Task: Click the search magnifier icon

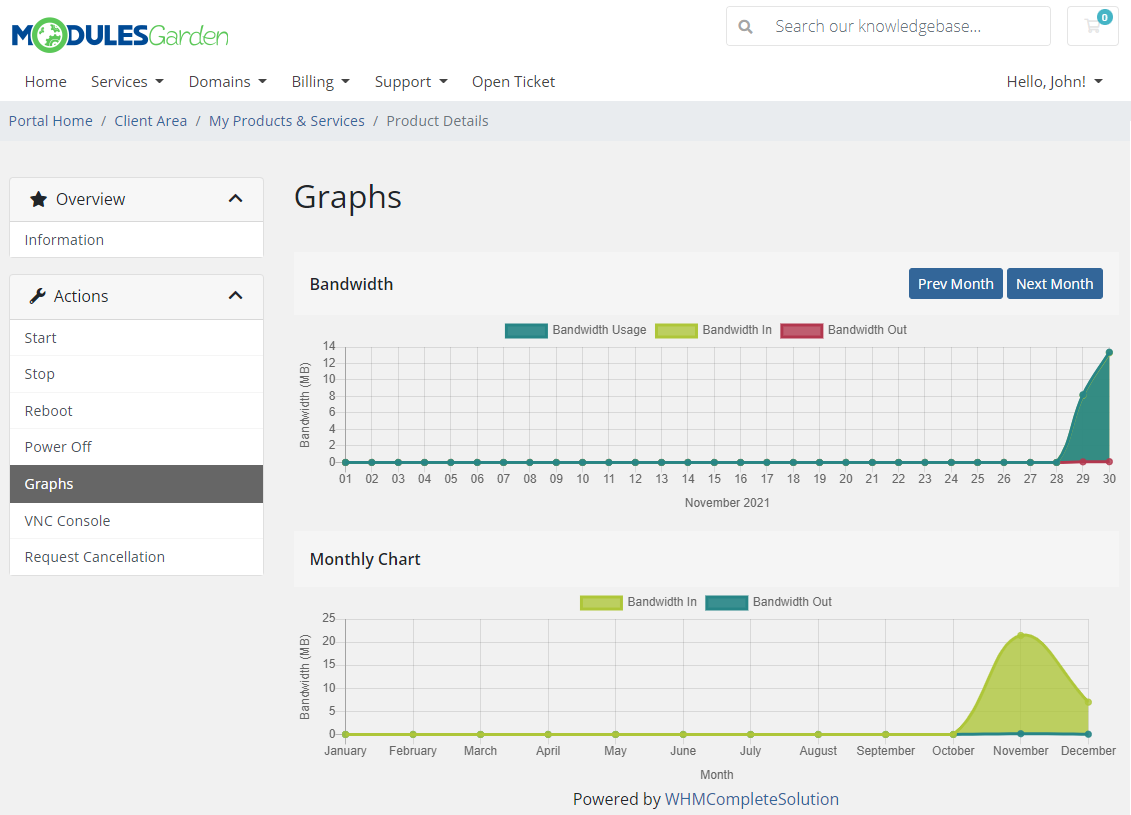Action: [745, 26]
